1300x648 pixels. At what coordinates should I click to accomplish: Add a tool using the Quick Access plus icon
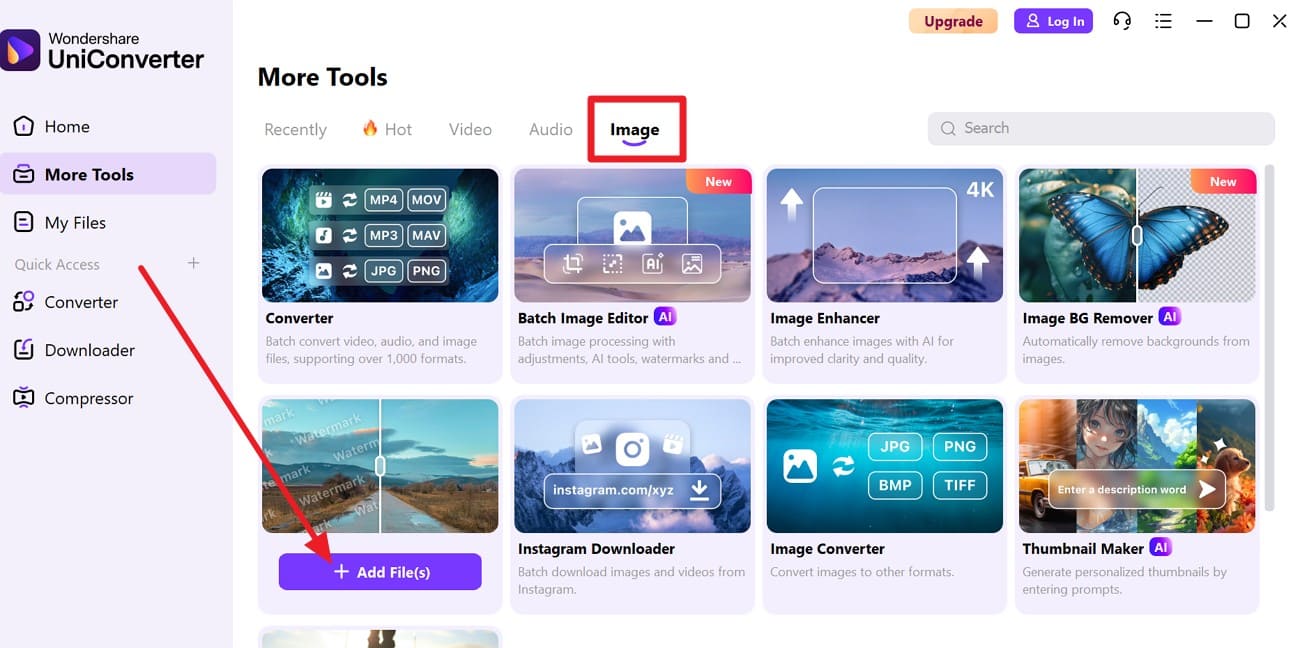193,264
